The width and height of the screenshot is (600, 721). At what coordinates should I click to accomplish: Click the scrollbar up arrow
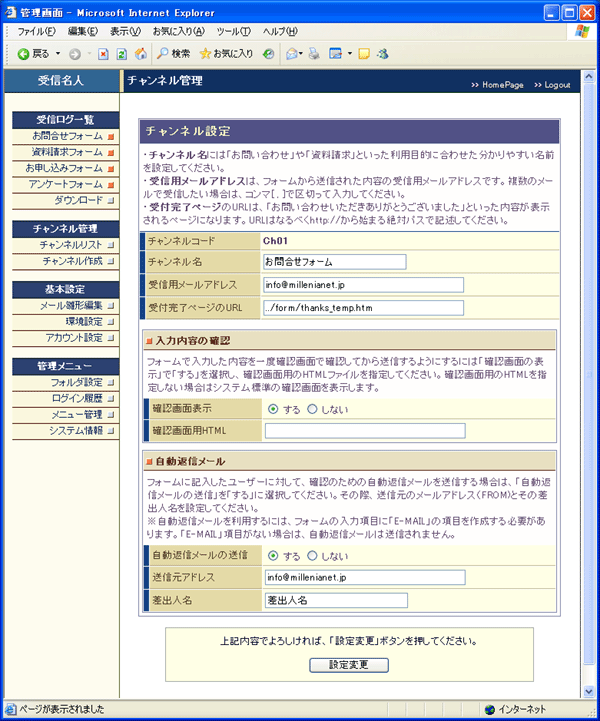coord(589,76)
